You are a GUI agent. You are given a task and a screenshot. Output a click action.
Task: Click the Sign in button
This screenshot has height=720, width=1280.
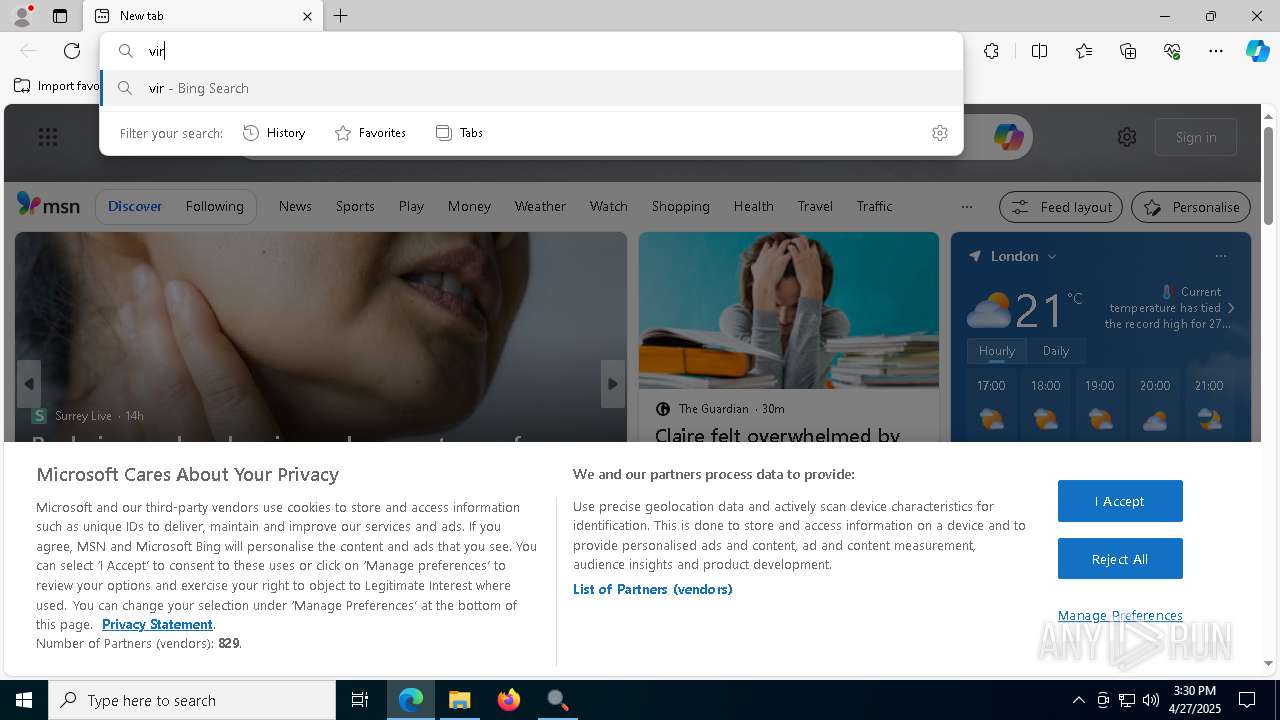[x=1196, y=137]
